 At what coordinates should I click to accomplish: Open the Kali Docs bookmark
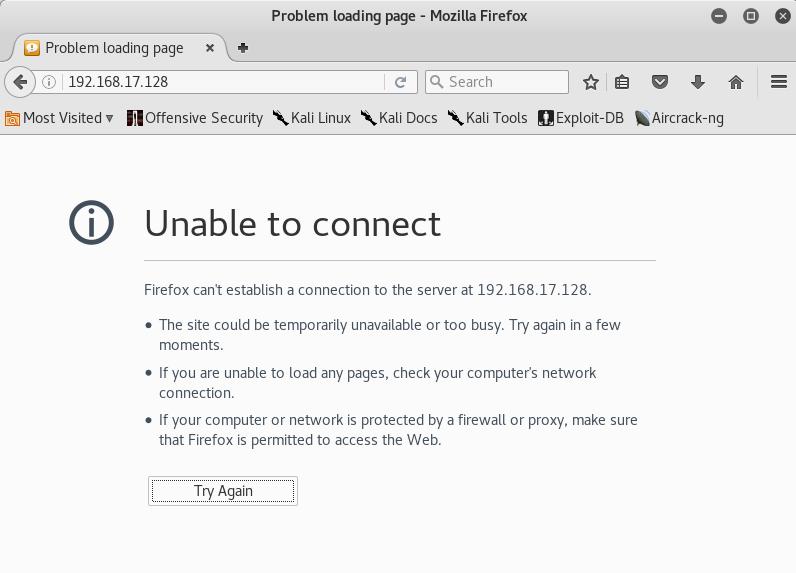tap(399, 118)
